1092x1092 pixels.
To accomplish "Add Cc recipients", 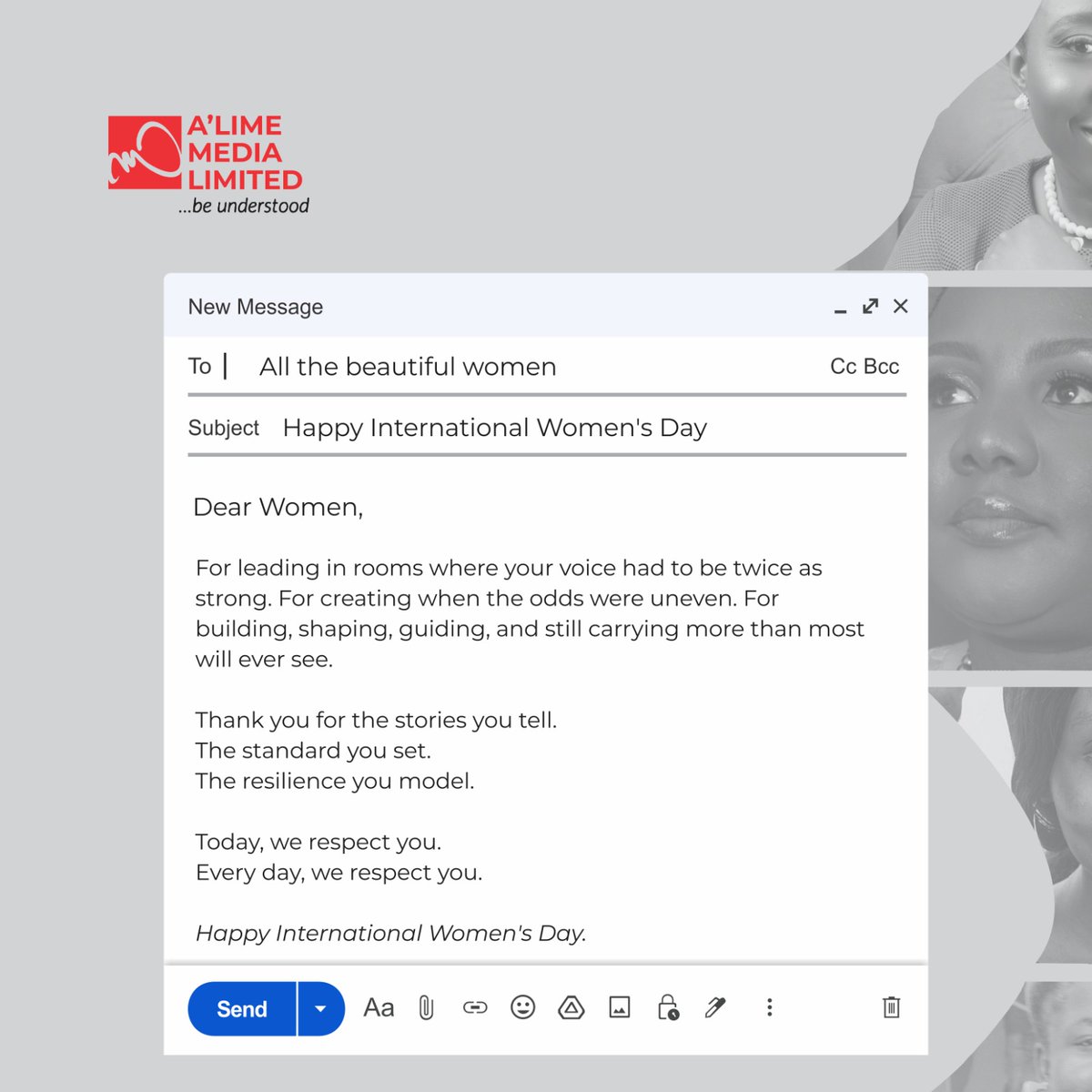I will [844, 367].
